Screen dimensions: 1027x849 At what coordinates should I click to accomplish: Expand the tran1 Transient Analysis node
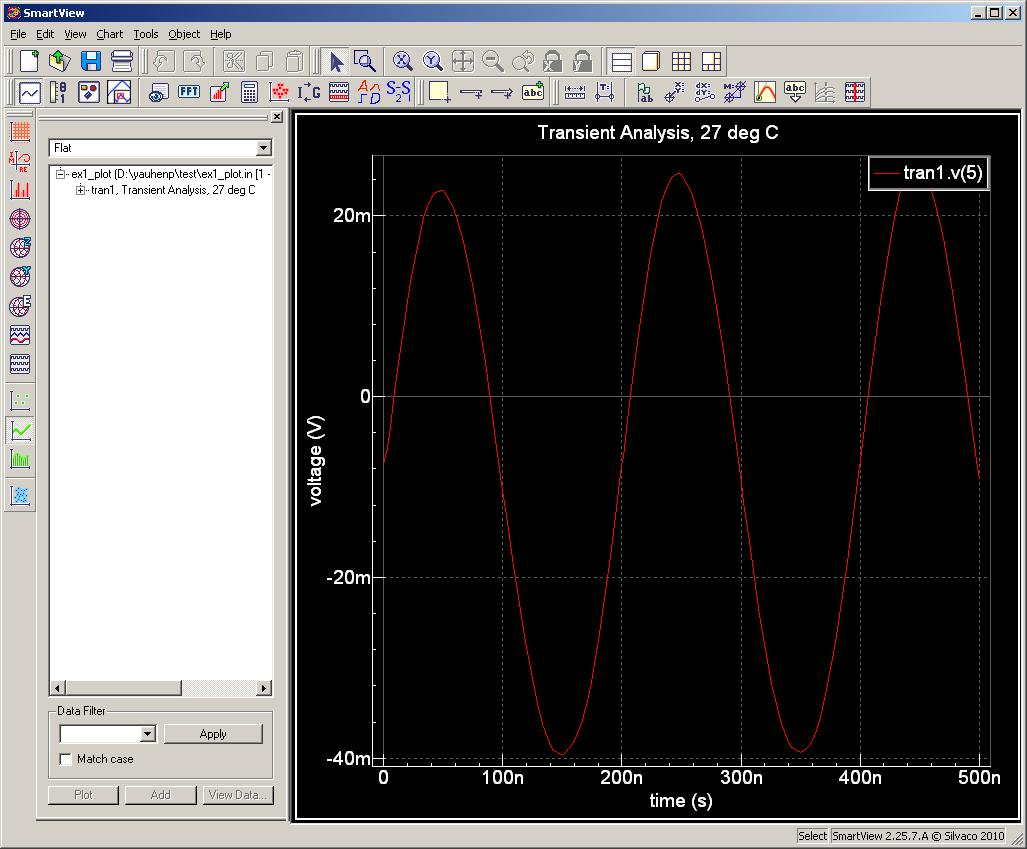(x=80, y=190)
